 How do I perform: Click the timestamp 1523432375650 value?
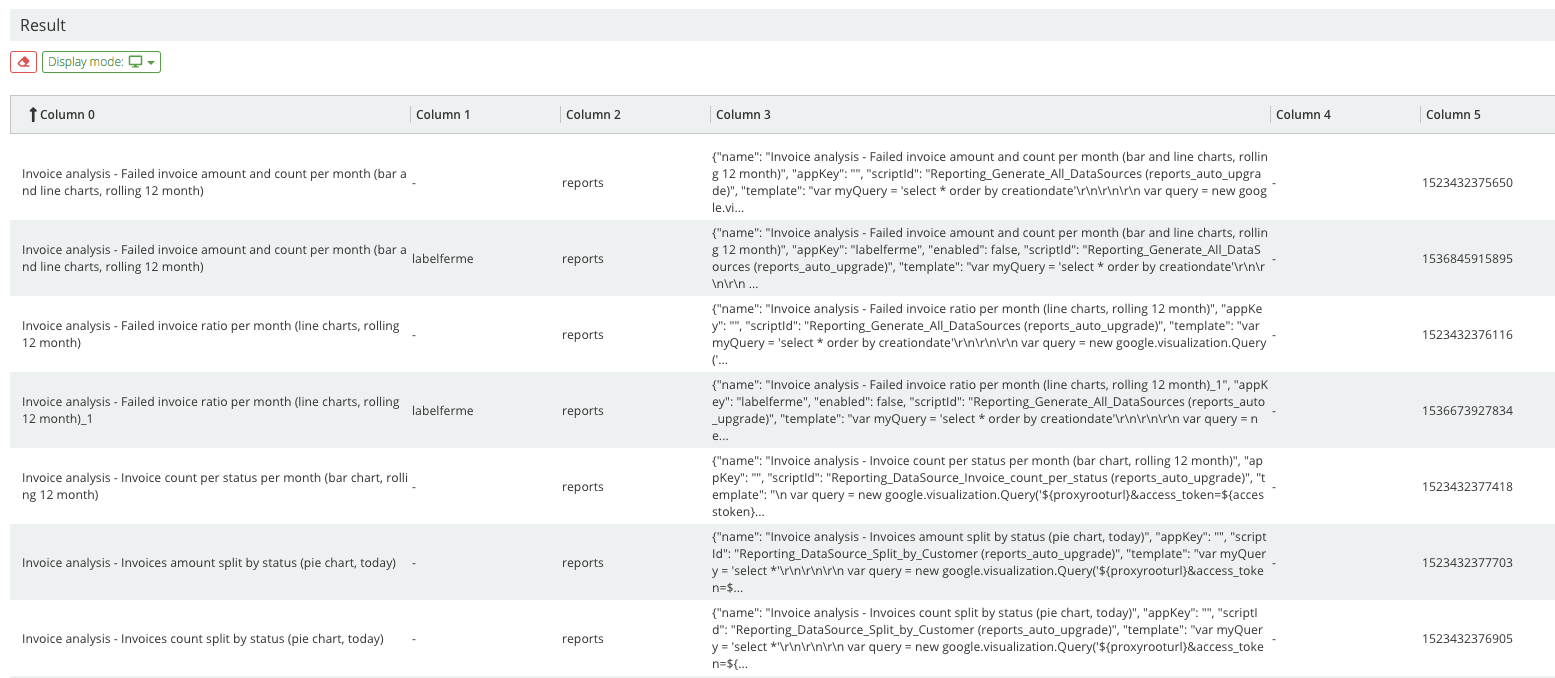[1466, 182]
